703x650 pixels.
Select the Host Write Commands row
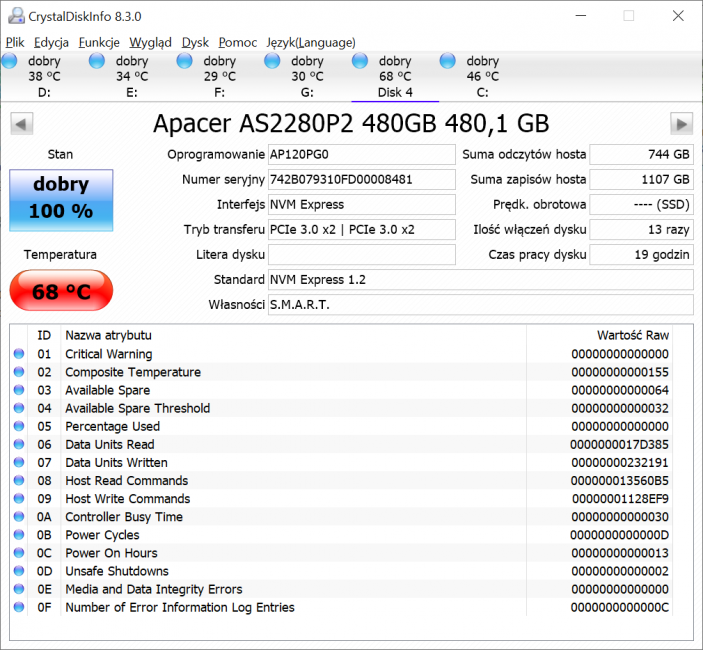pos(341,498)
